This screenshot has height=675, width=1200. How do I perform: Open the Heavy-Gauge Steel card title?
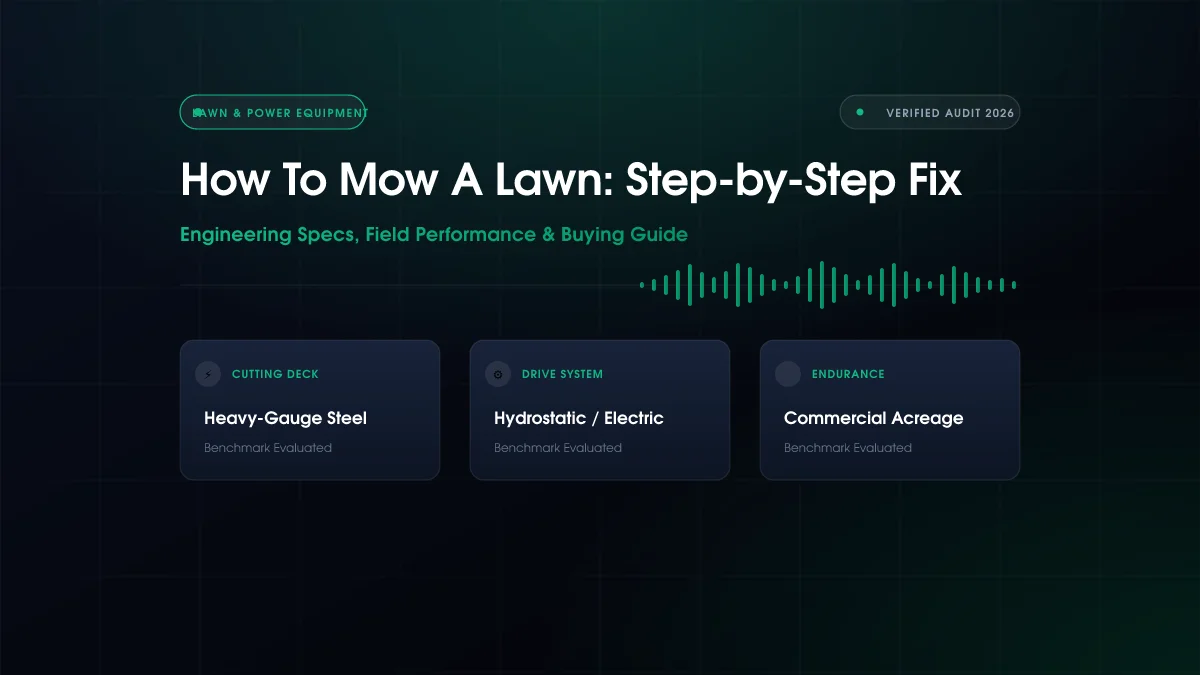click(285, 418)
